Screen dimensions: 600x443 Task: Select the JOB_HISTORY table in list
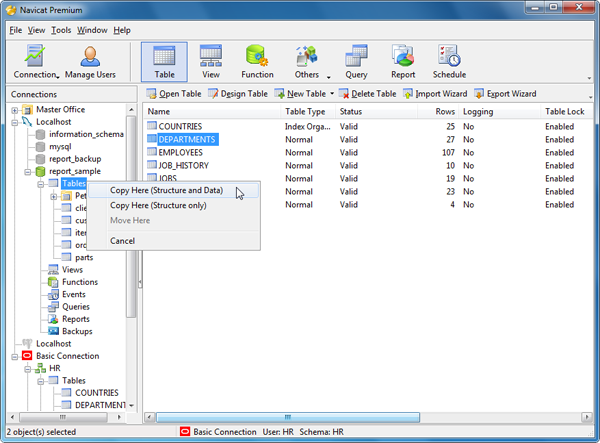184,165
